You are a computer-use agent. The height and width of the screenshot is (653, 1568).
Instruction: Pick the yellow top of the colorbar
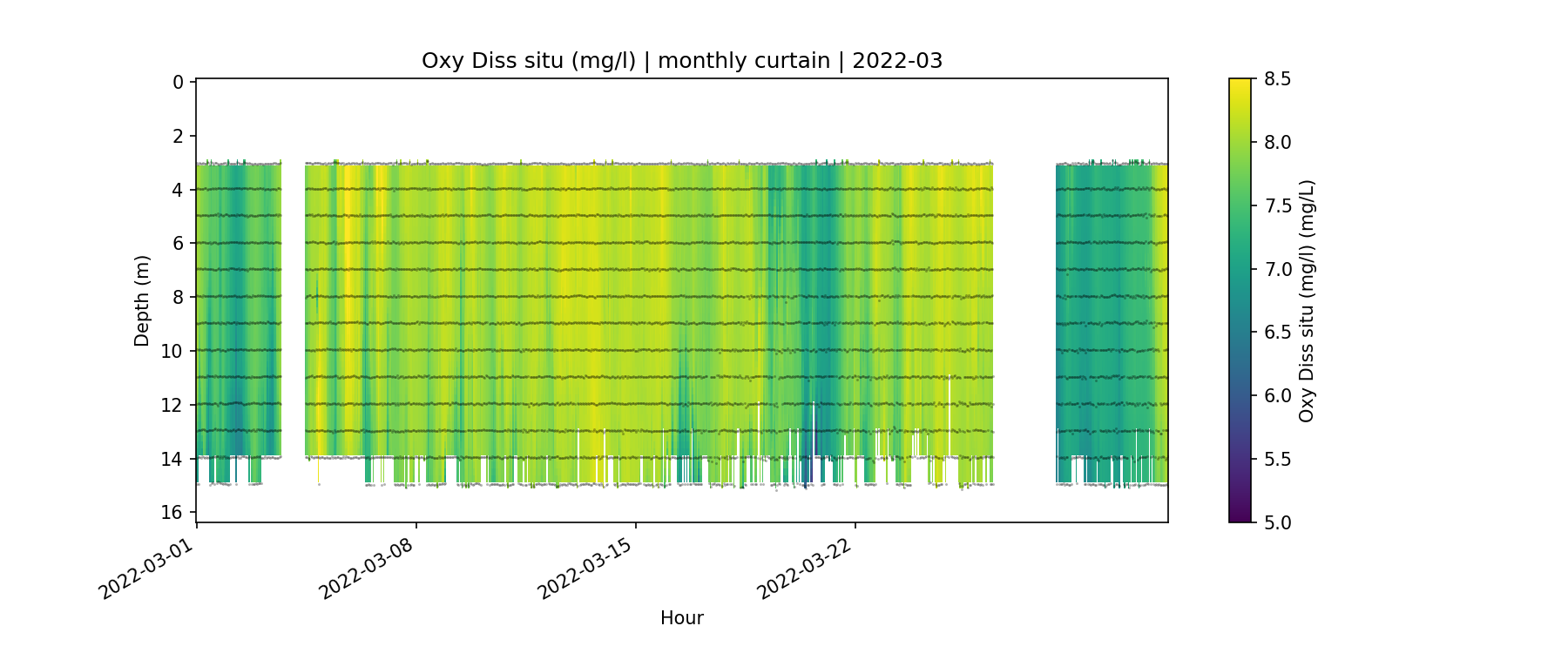(x=1240, y=84)
